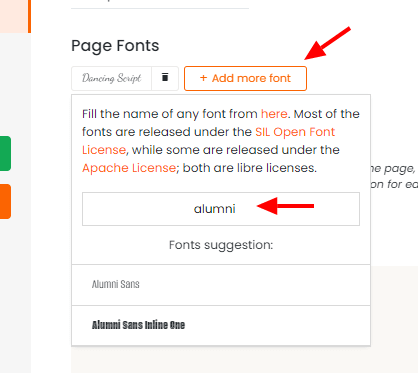This screenshot has height=373, width=418.
Task: Focus the font name field containing 'alumni'
Action: click(221, 209)
